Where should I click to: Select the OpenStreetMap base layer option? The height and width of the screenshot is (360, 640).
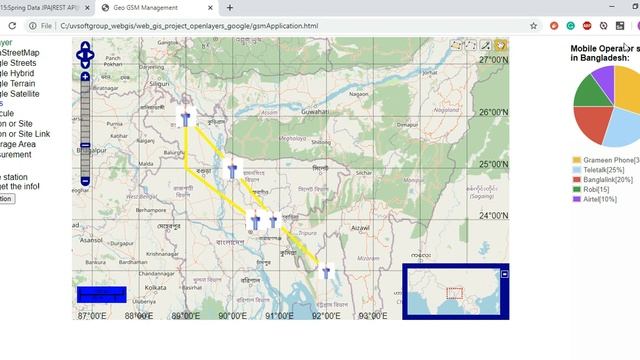tap(20, 53)
